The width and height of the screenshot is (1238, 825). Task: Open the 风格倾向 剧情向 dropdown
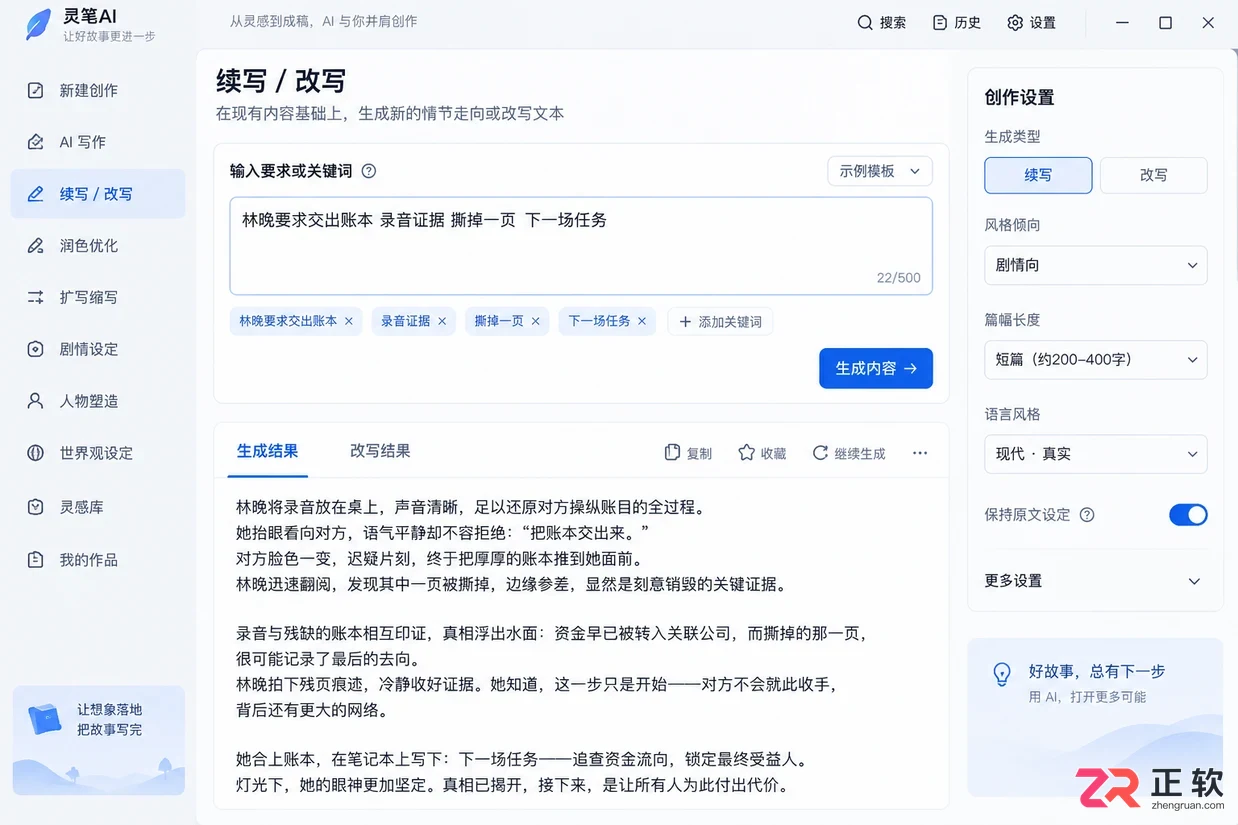pos(1096,265)
